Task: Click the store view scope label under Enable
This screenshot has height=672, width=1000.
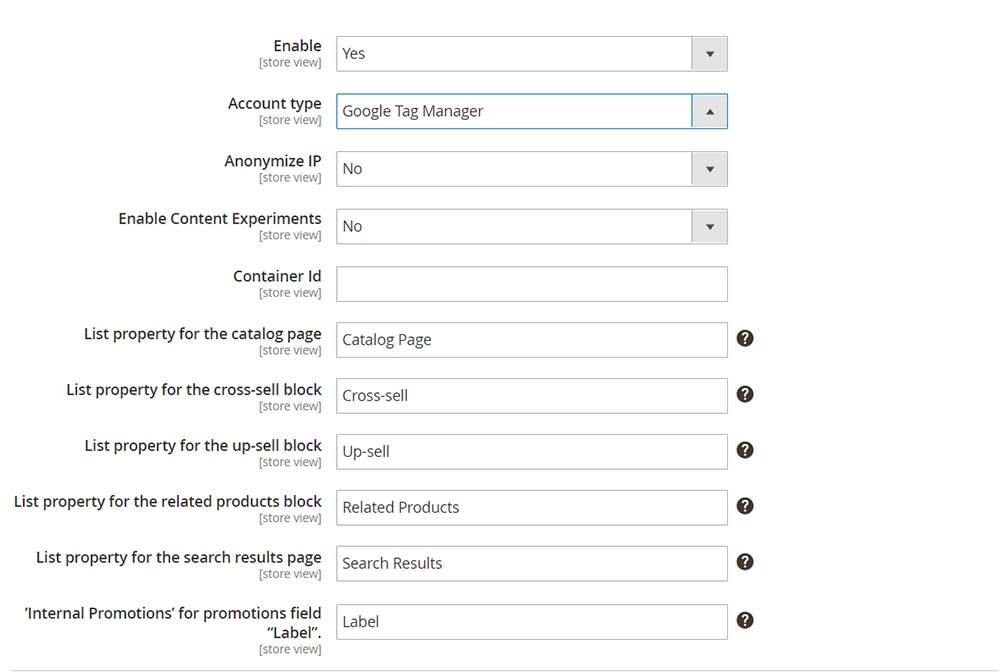Action: (290, 62)
